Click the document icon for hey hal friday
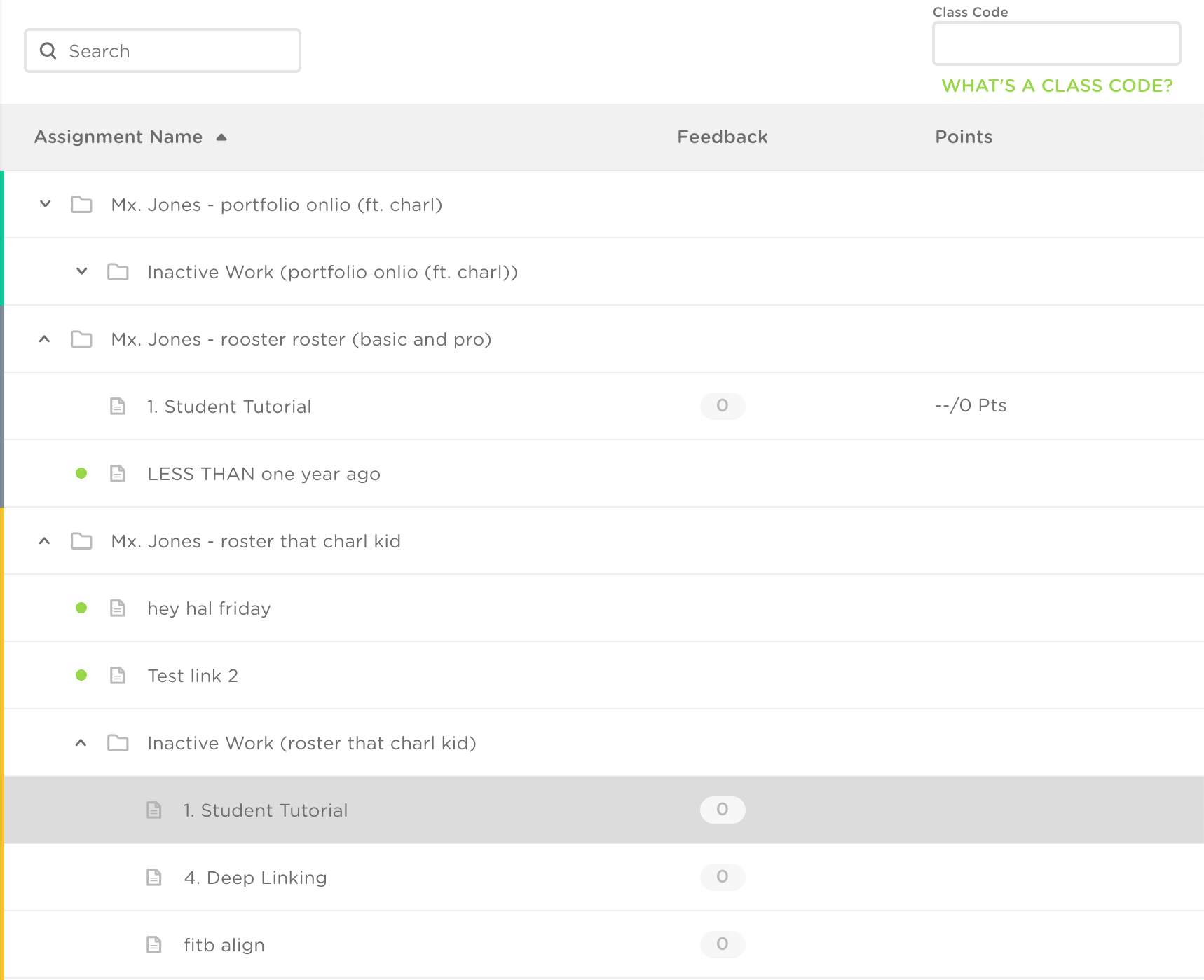The height and width of the screenshot is (980, 1204). click(118, 608)
